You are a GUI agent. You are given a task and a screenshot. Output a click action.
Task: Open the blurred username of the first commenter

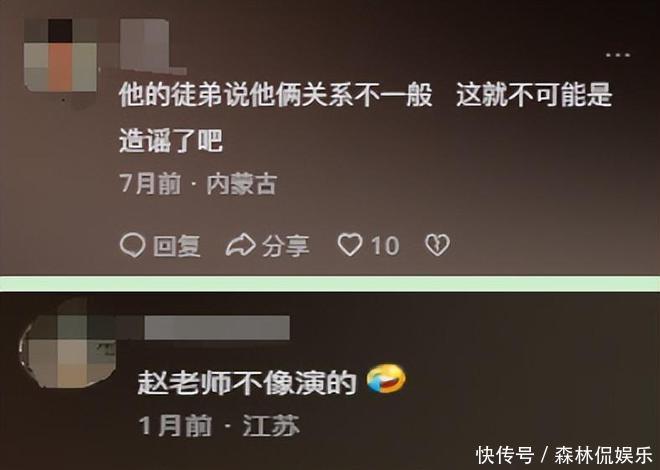click(152, 45)
